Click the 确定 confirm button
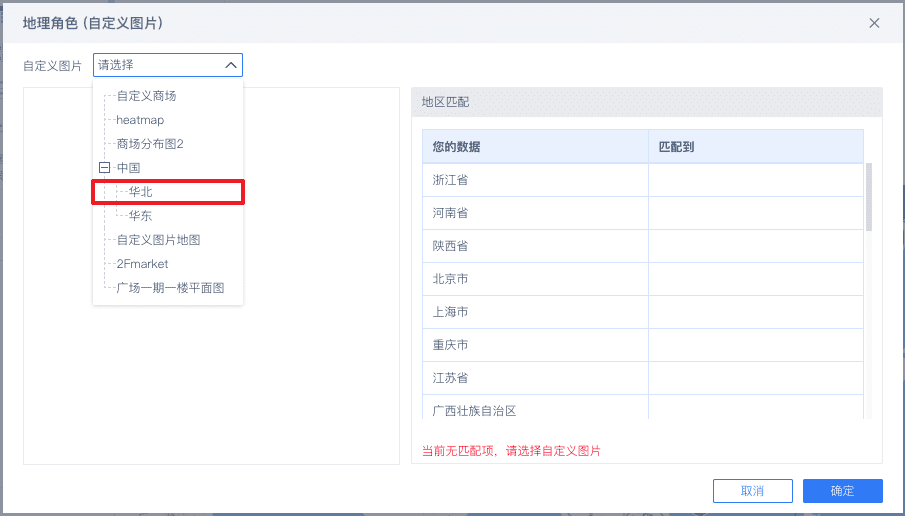 [x=842, y=491]
